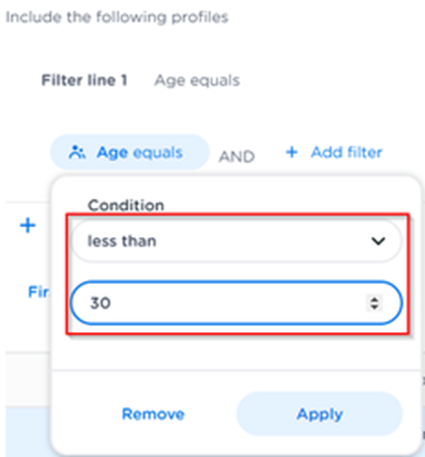Screen dimensions: 425x457
Task: Decrease age value with stepper down arrow
Action: click(374, 307)
